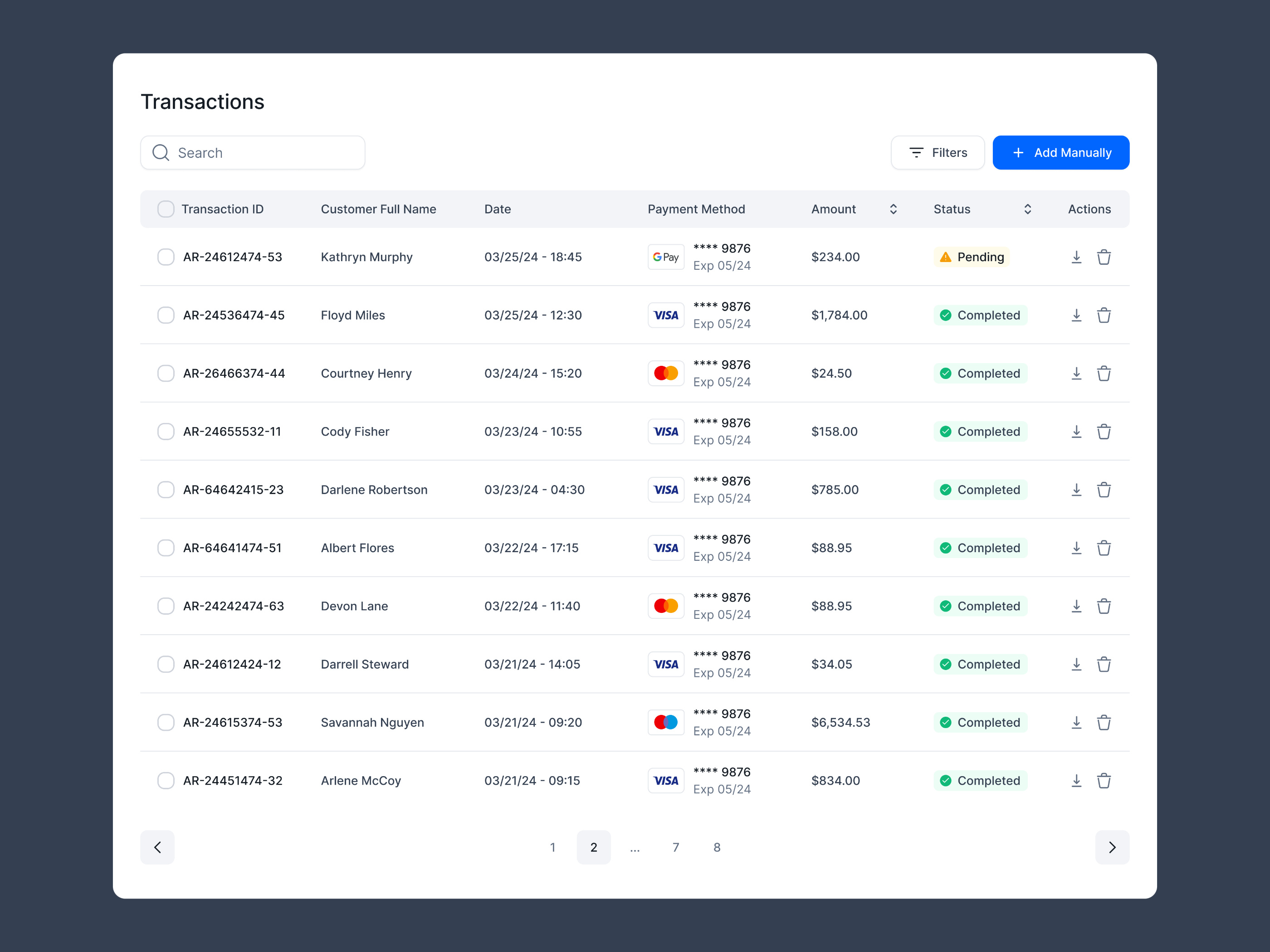The width and height of the screenshot is (1270, 952).
Task: Navigate to page 1 of transactions
Action: (552, 848)
